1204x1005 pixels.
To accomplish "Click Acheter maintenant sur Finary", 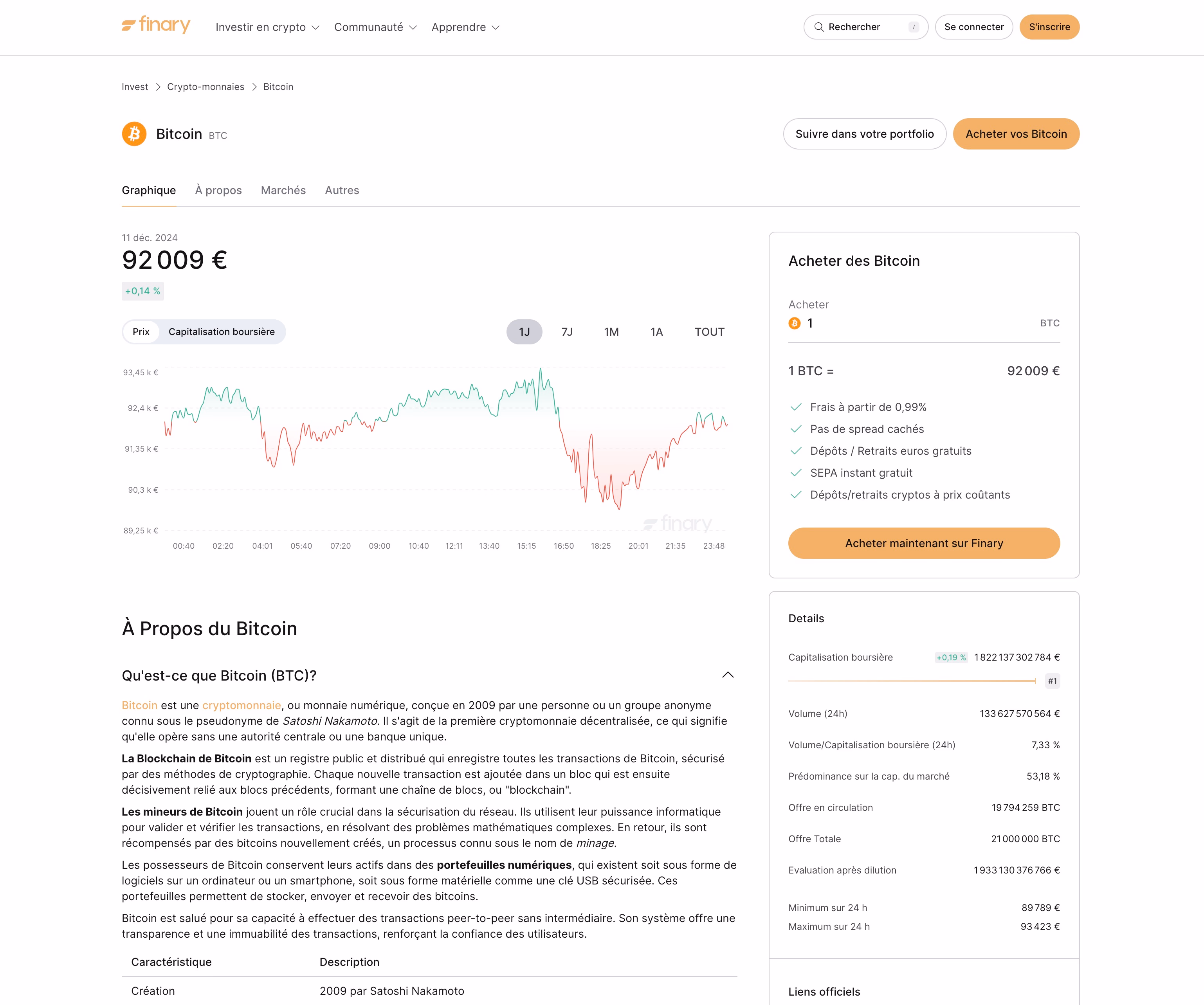I will coord(924,543).
